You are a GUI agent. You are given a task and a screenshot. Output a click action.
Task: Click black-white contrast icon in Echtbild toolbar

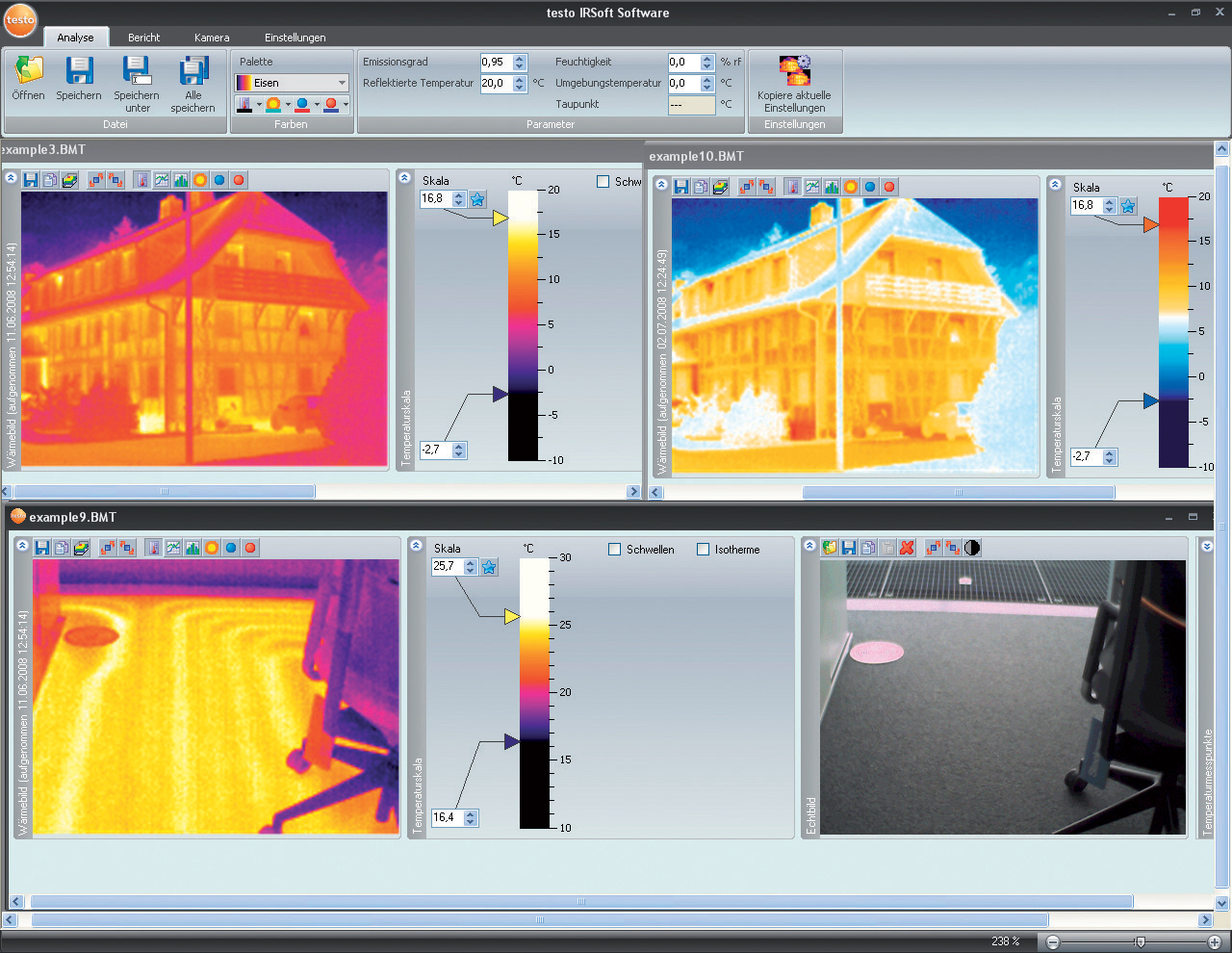pyautogui.click(x=972, y=548)
